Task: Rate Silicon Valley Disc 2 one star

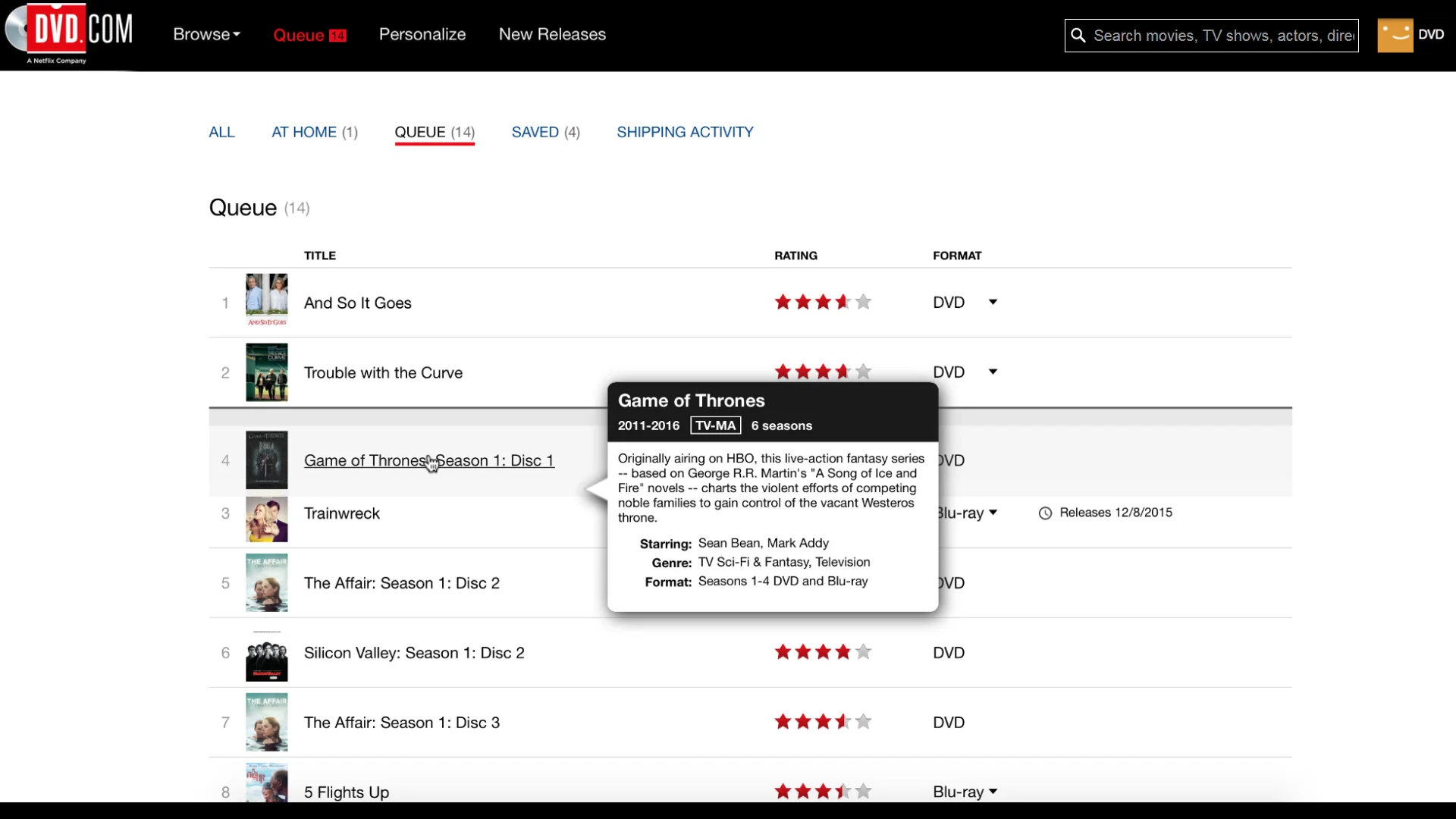Action: (783, 652)
